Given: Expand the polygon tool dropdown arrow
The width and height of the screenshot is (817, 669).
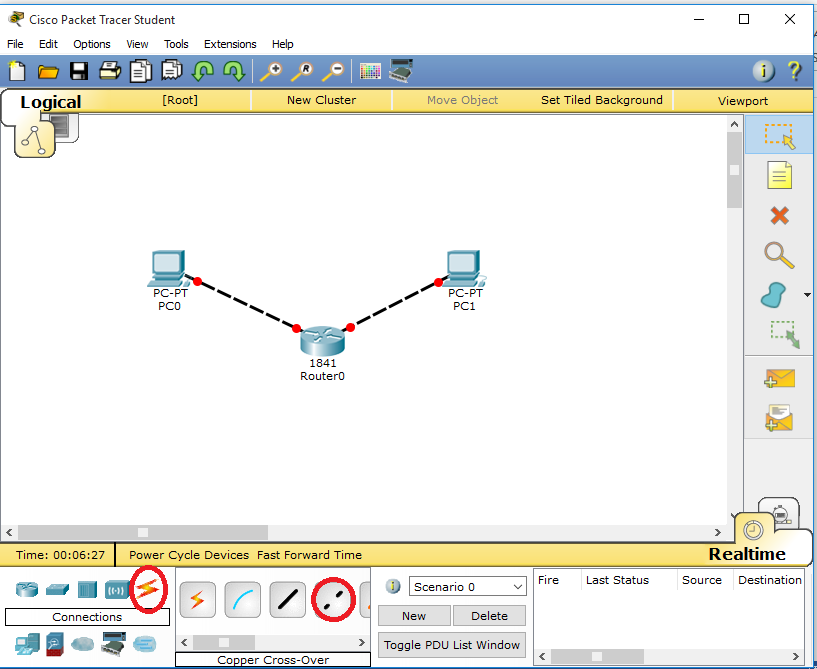Looking at the screenshot, I should [807, 295].
